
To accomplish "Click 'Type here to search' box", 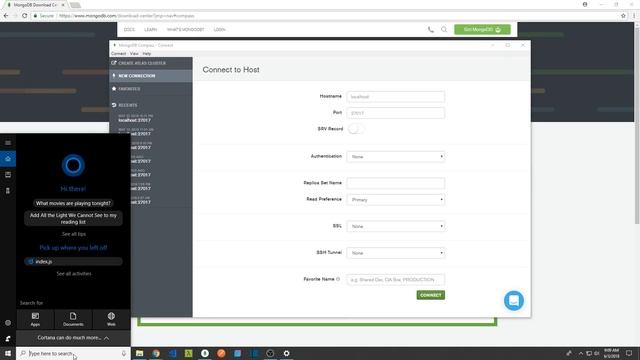I will point(73,353).
